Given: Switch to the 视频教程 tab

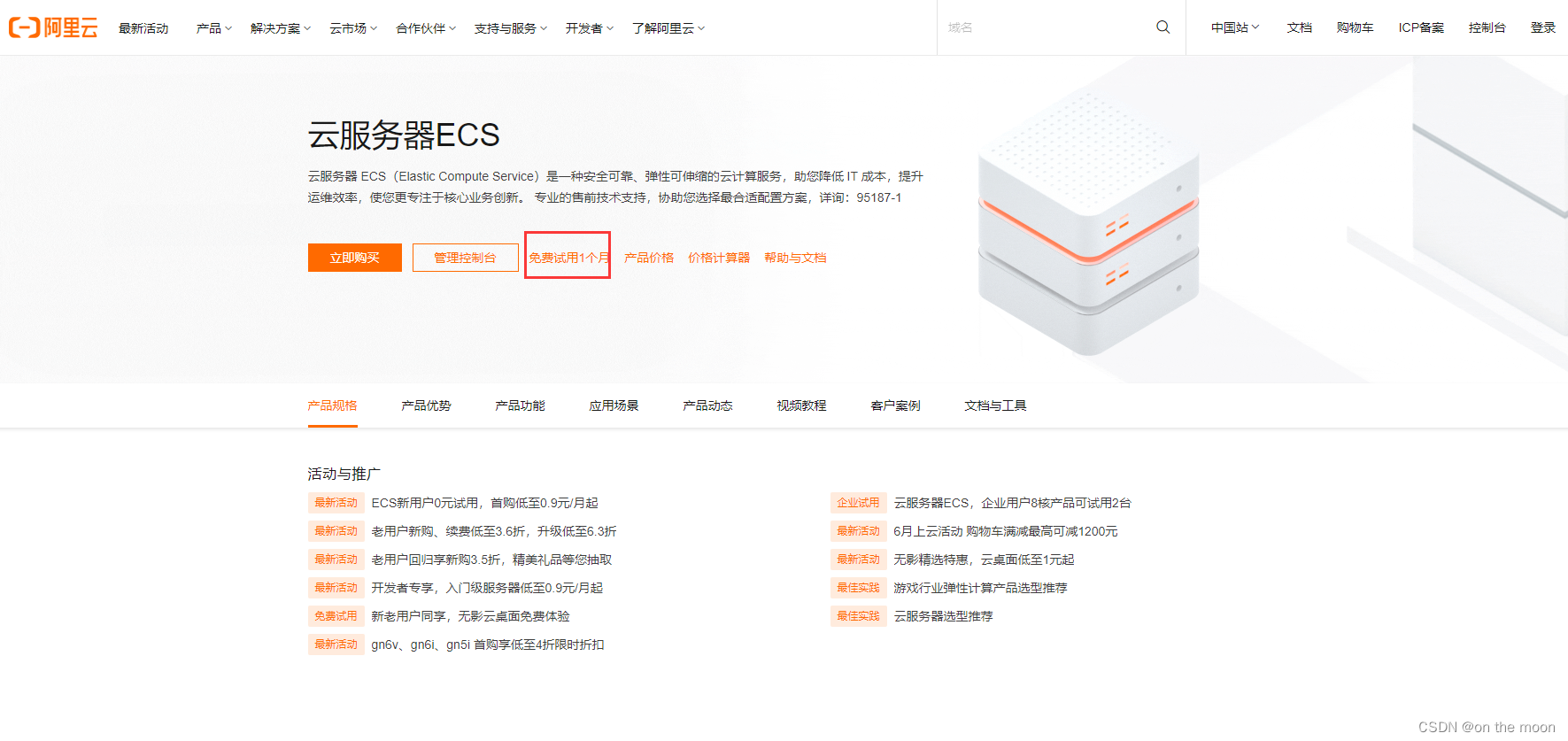Looking at the screenshot, I should point(802,405).
